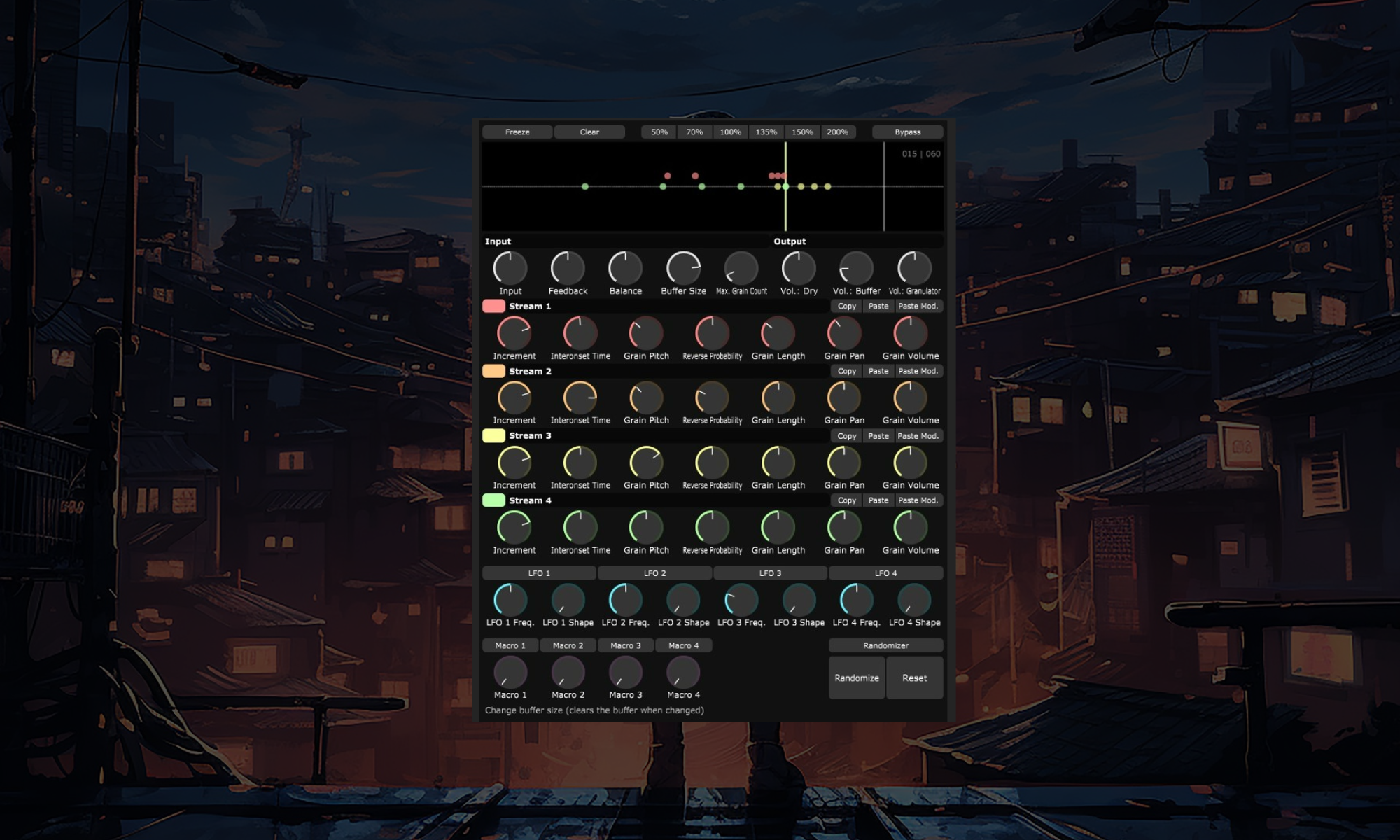Click the Stream 1 red color swatch
This screenshot has width=1400, height=840.
point(493,306)
